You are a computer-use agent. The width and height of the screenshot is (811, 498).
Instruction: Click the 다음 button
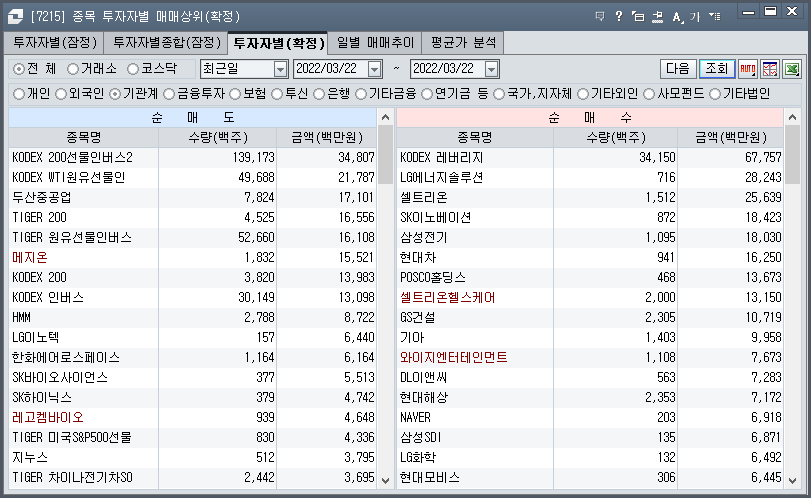tap(678, 69)
